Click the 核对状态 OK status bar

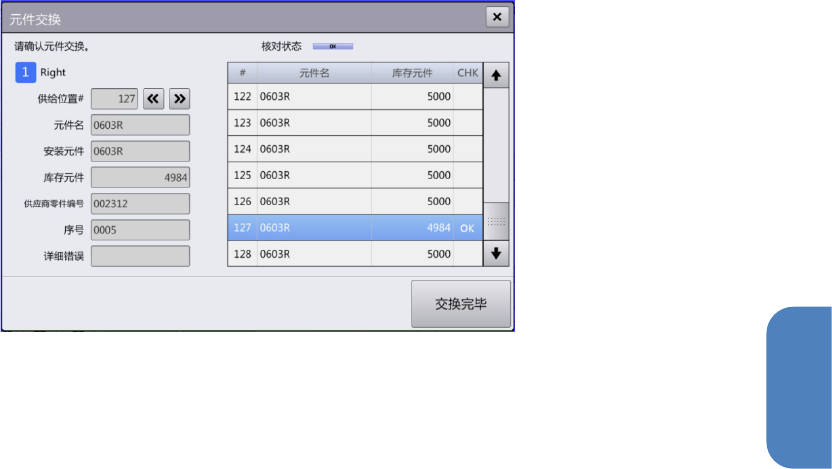(333, 46)
